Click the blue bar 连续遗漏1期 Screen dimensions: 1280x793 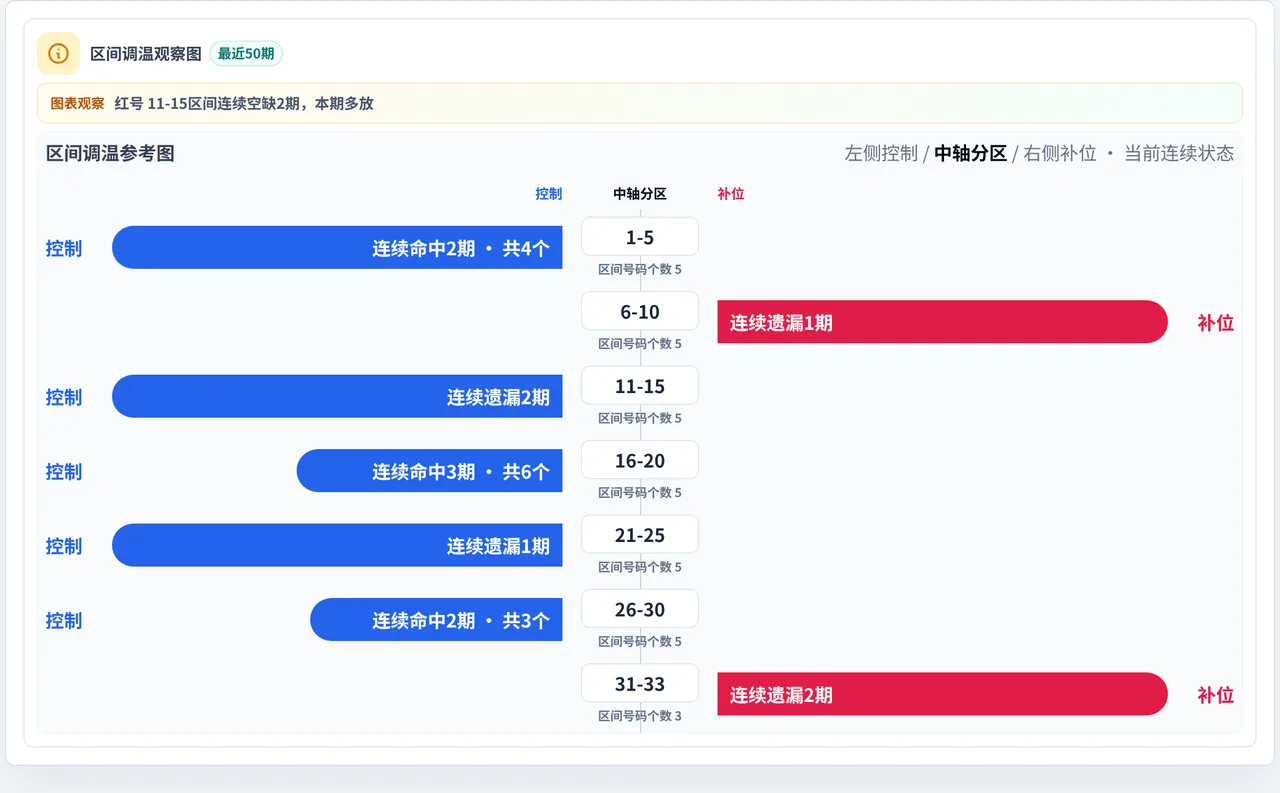(x=337, y=545)
